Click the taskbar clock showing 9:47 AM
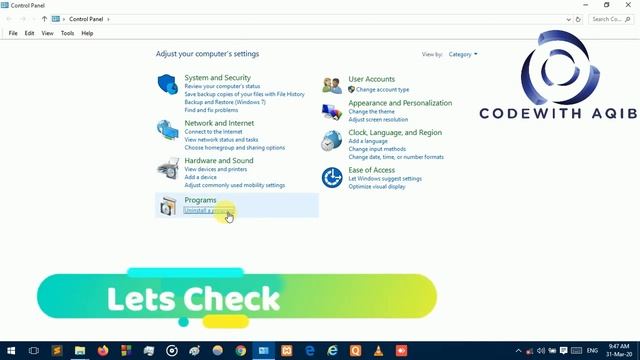640x360 pixels. (619, 350)
